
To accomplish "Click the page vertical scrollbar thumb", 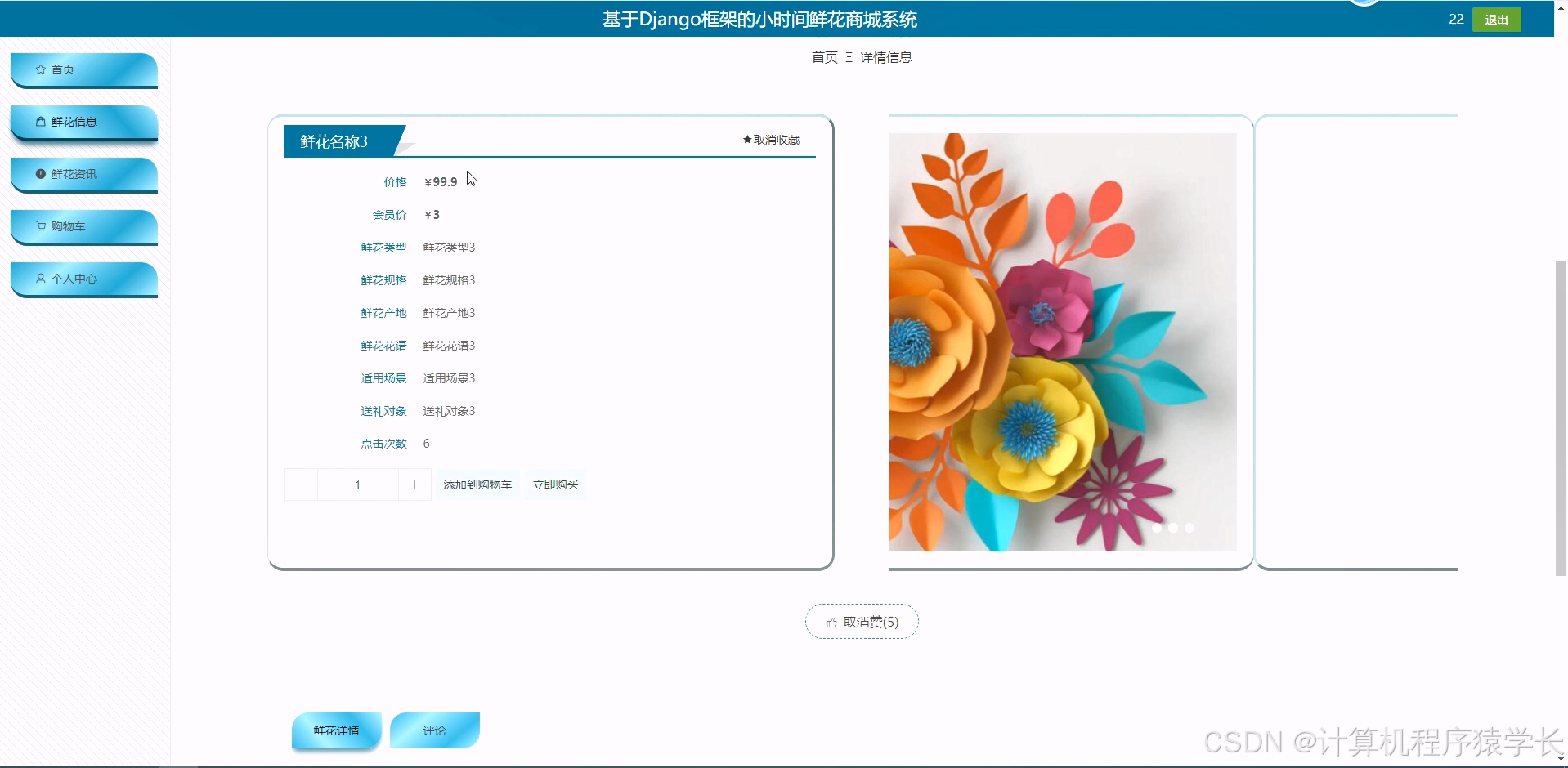I will pos(1561,418).
